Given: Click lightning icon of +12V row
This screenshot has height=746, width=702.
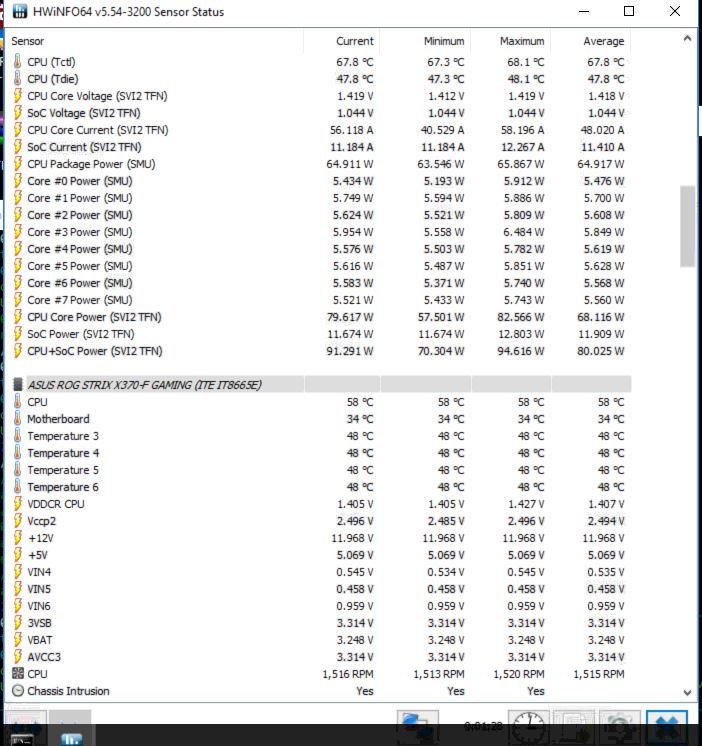Looking at the screenshot, I should click(x=18, y=538).
